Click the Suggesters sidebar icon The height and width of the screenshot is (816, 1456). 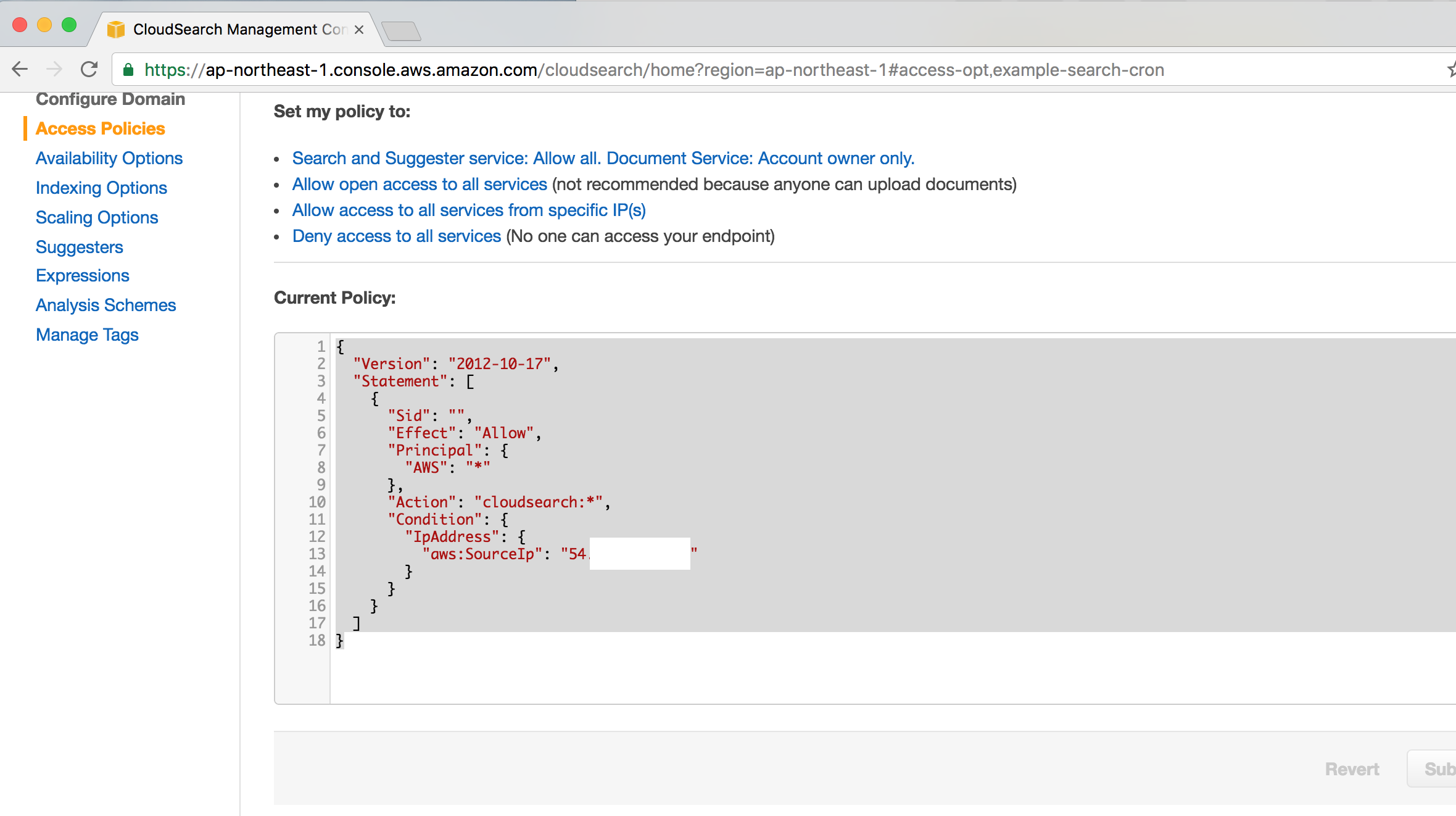79,246
